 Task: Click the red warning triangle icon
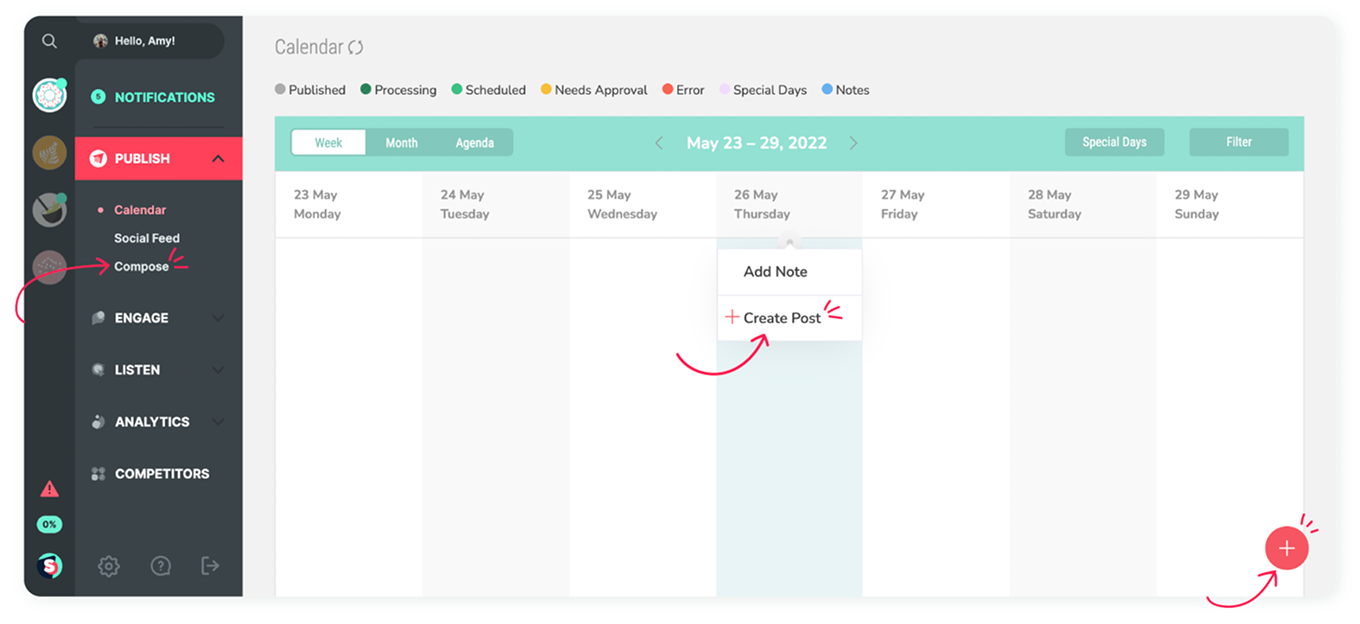pyautogui.click(x=49, y=489)
